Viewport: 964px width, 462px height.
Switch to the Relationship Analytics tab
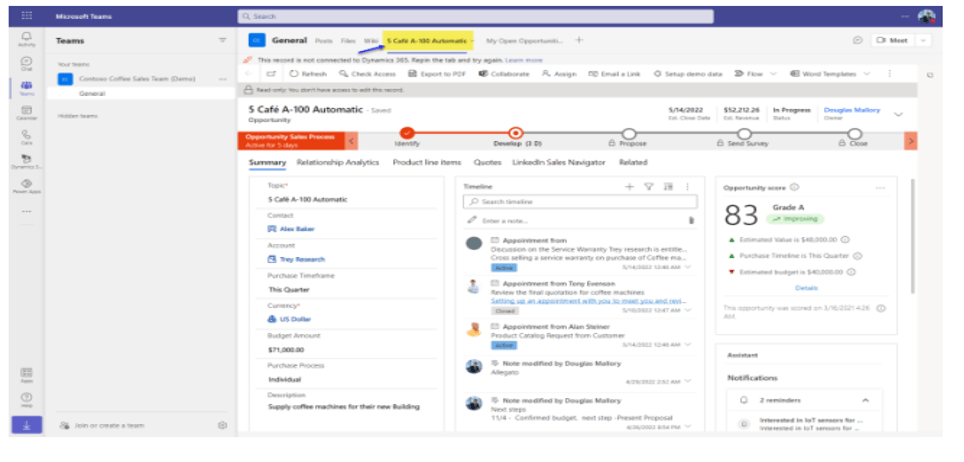click(x=338, y=162)
